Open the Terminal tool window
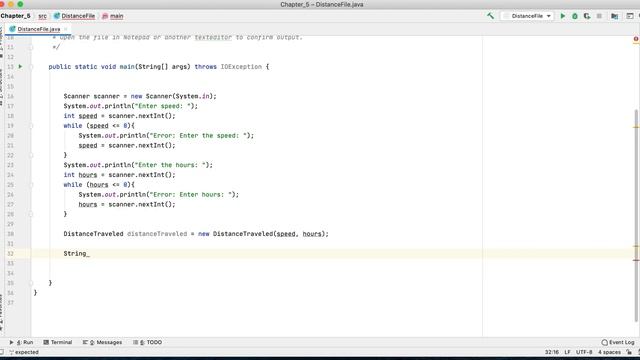The image size is (640, 360). click(x=58, y=342)
